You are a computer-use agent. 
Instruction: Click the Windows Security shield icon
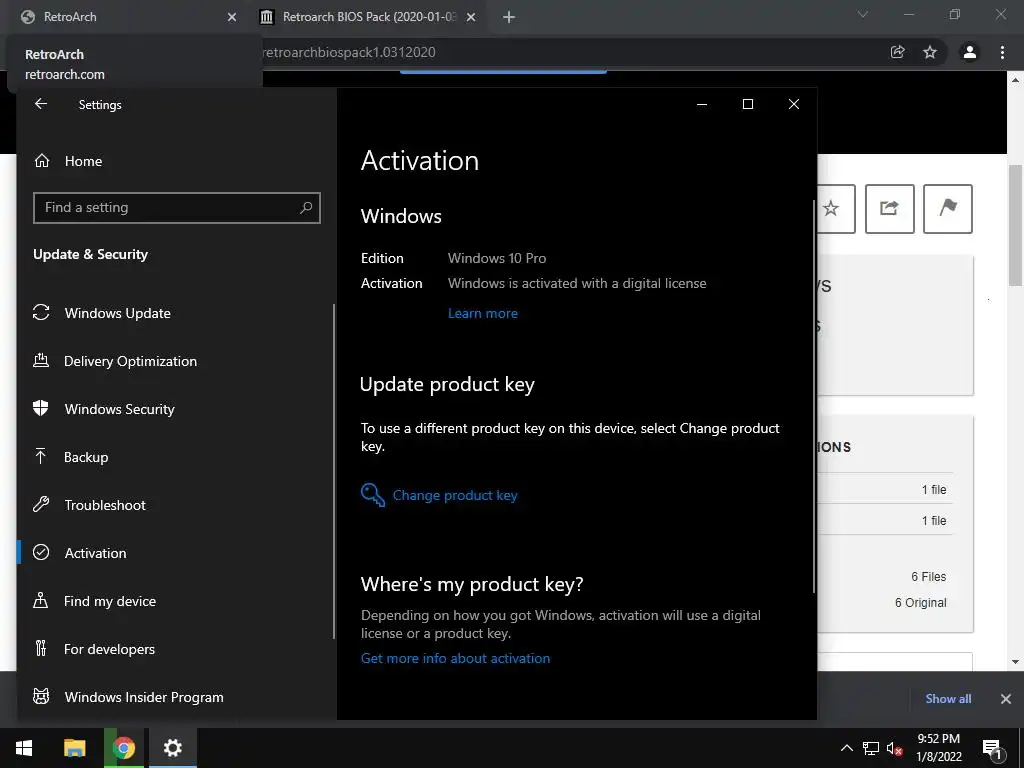tap(41, 408)
